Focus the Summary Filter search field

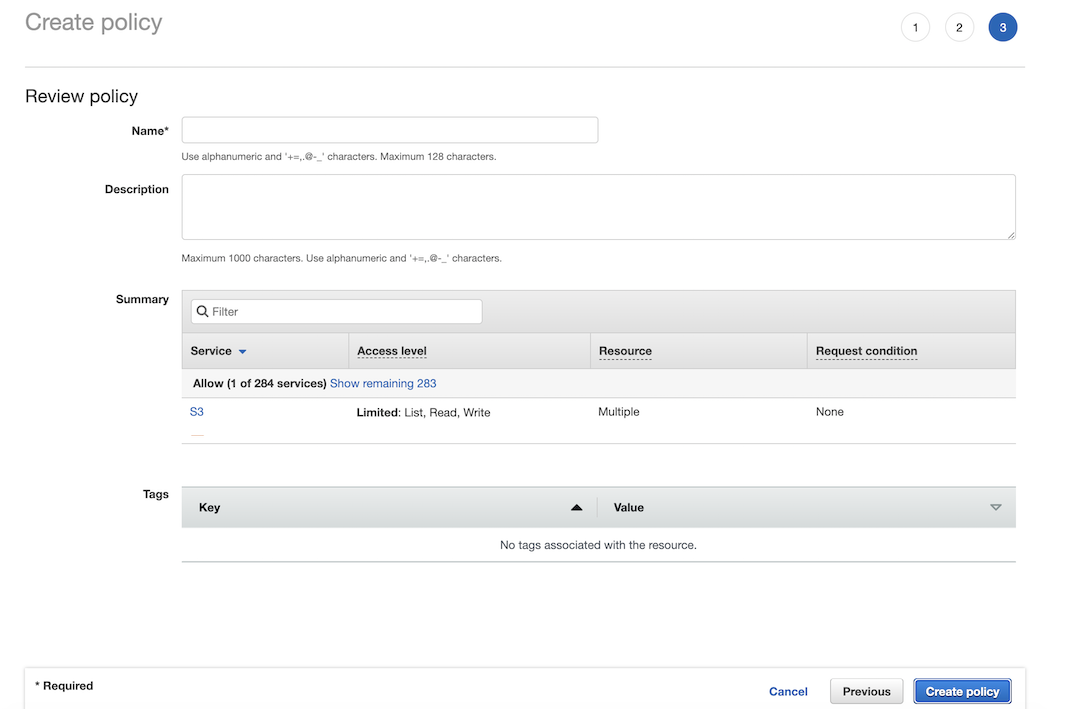click(x=343, y=312)
